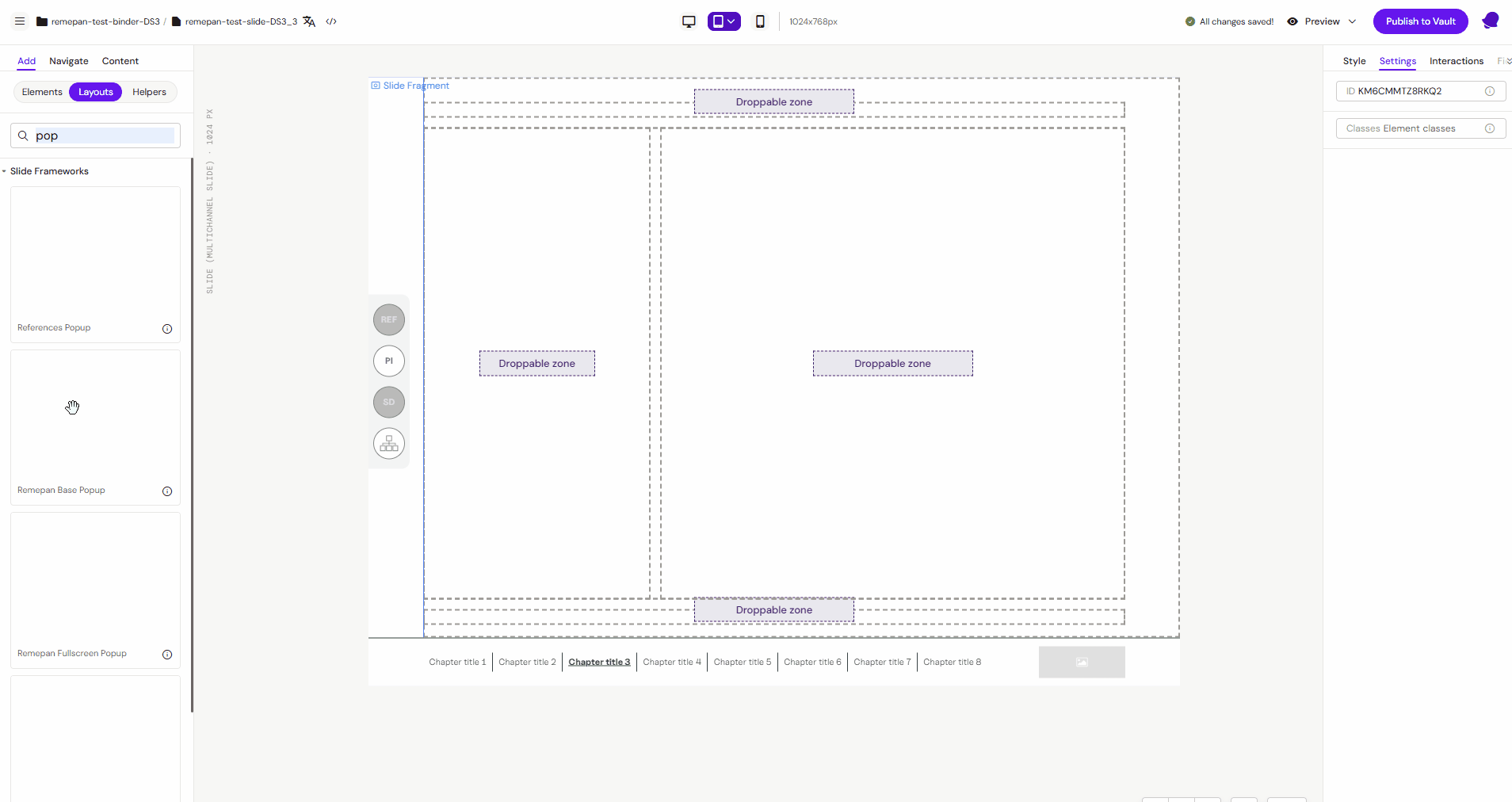
Task: Switch to desktop device view
Action: (x=689, y=21)
